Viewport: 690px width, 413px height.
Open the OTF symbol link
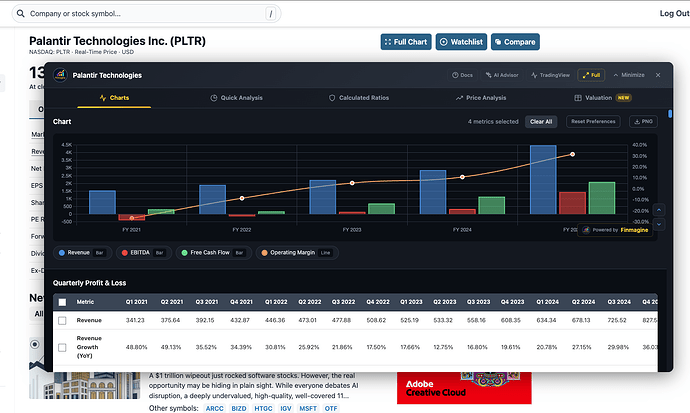click(331, 409)
